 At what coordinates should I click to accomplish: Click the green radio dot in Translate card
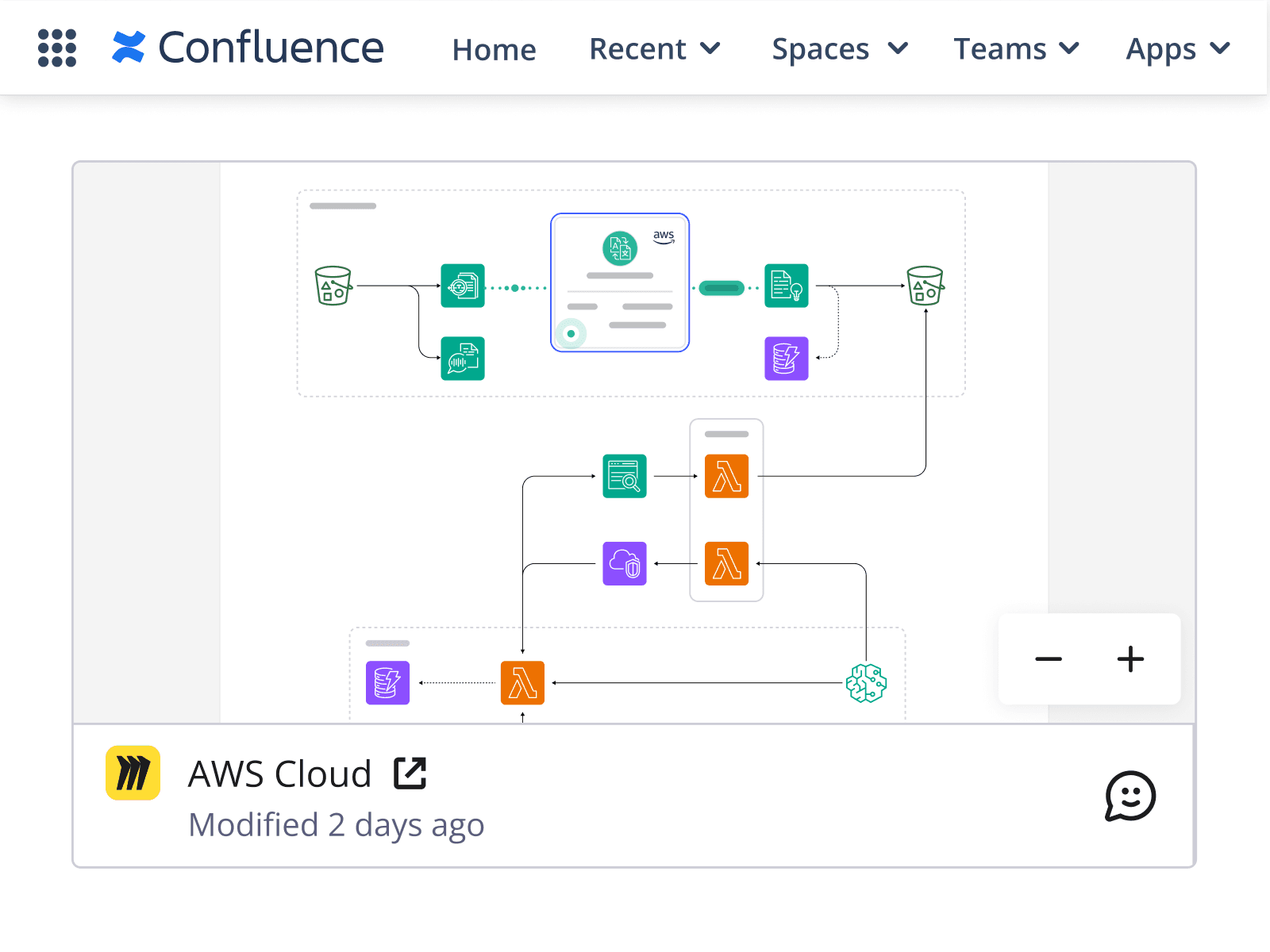pos(571,334)
